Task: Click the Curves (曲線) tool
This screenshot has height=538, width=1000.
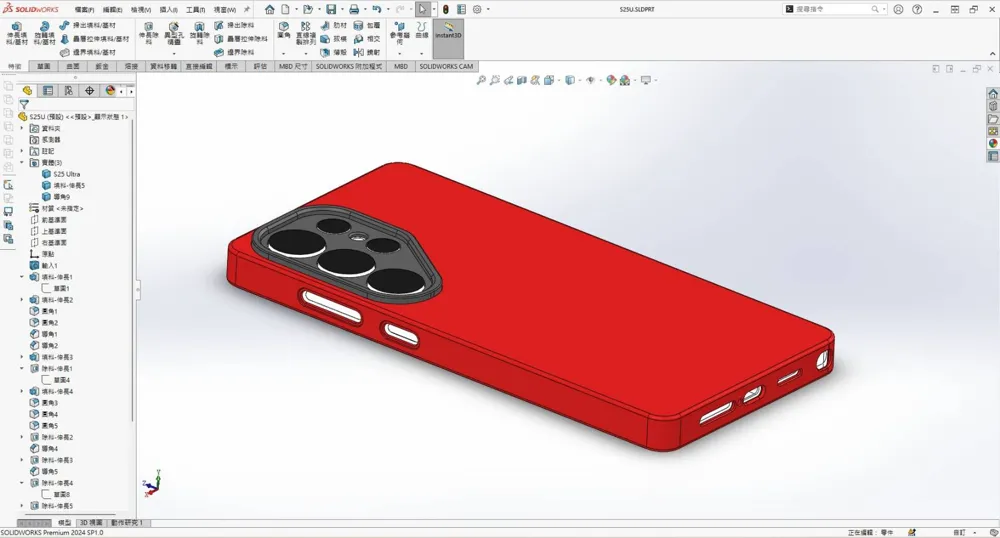Action: [x=422, y=30]
